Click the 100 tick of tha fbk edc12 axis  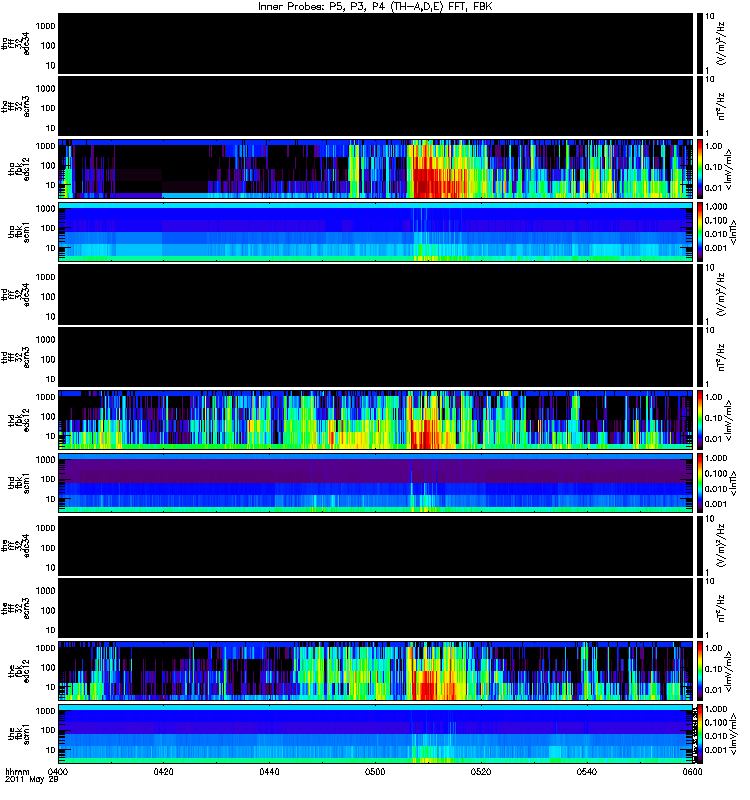click(x=48, y=165)
